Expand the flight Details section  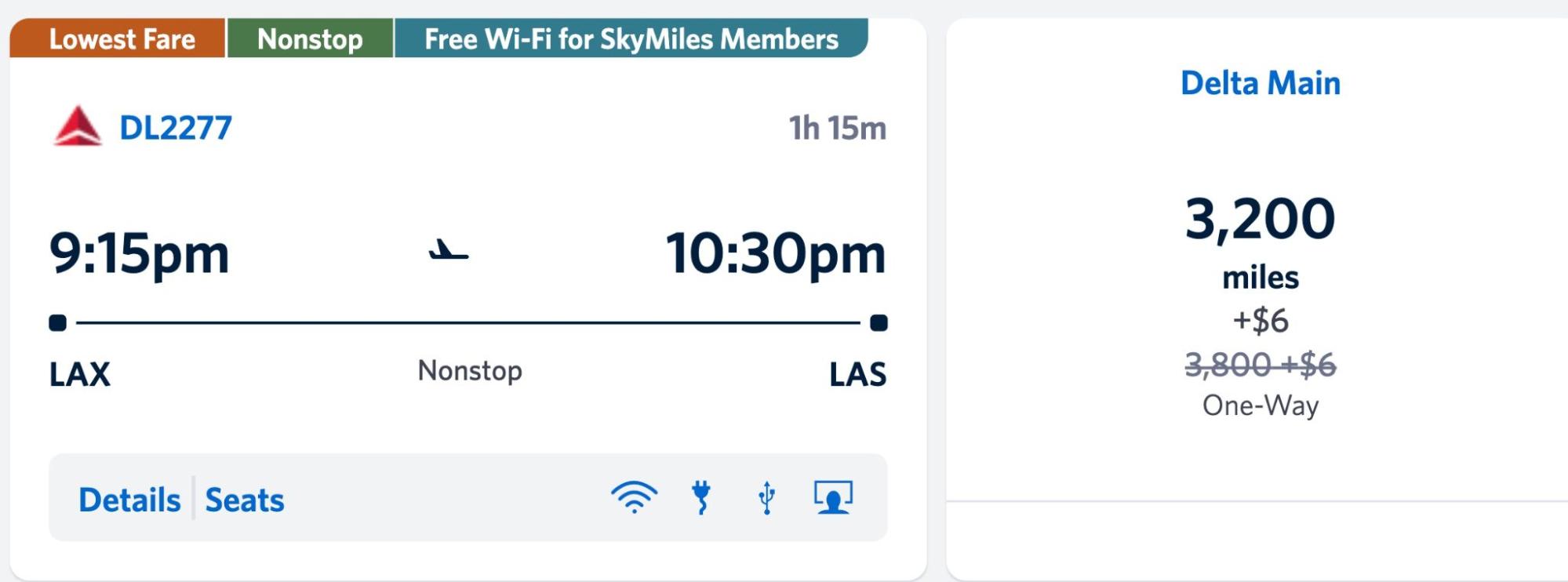129,499
